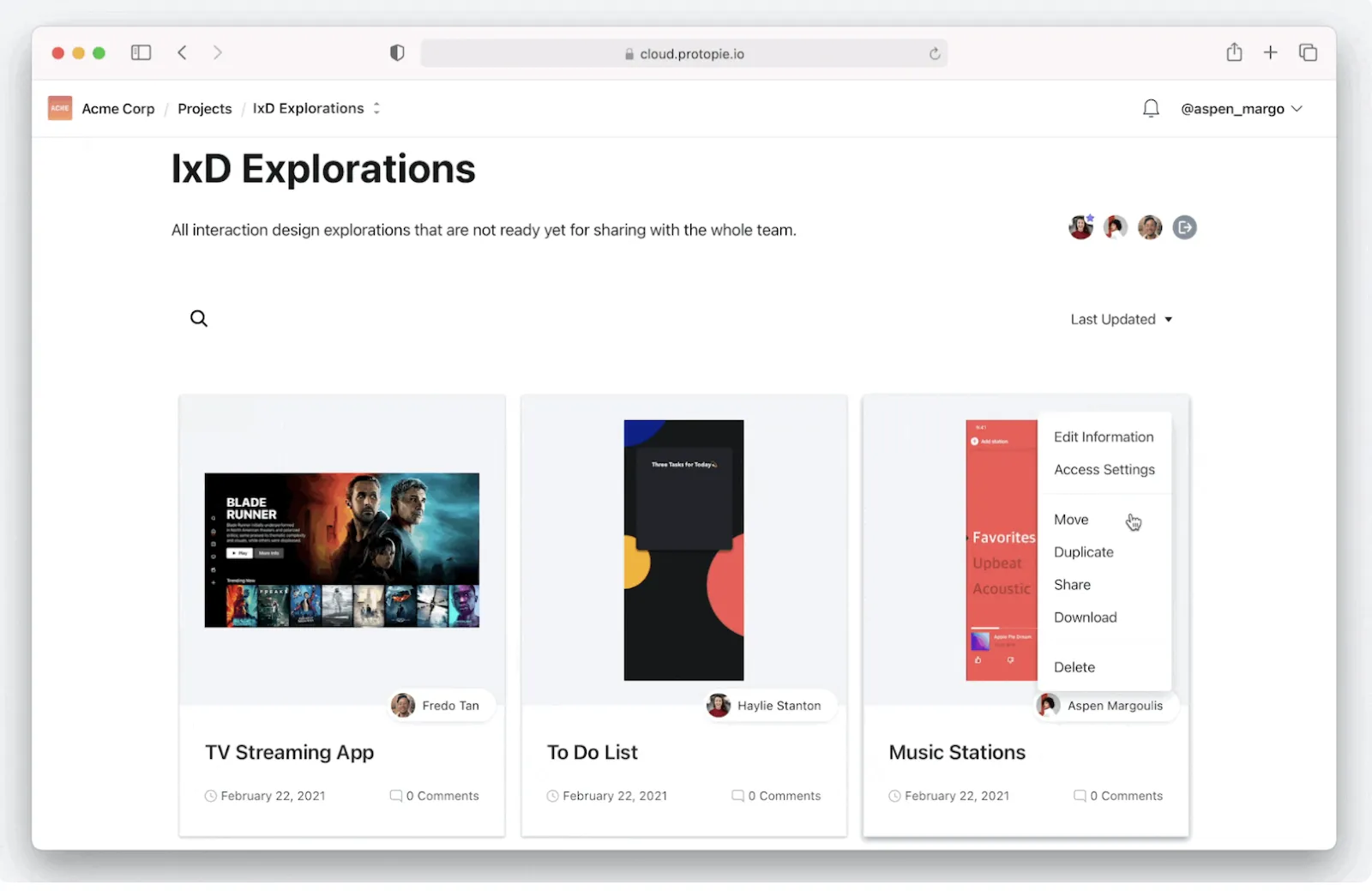Click the gray leave-project icon beside avatars
This screenshot has width=1372, height=891.
(x=1184, y=227)
